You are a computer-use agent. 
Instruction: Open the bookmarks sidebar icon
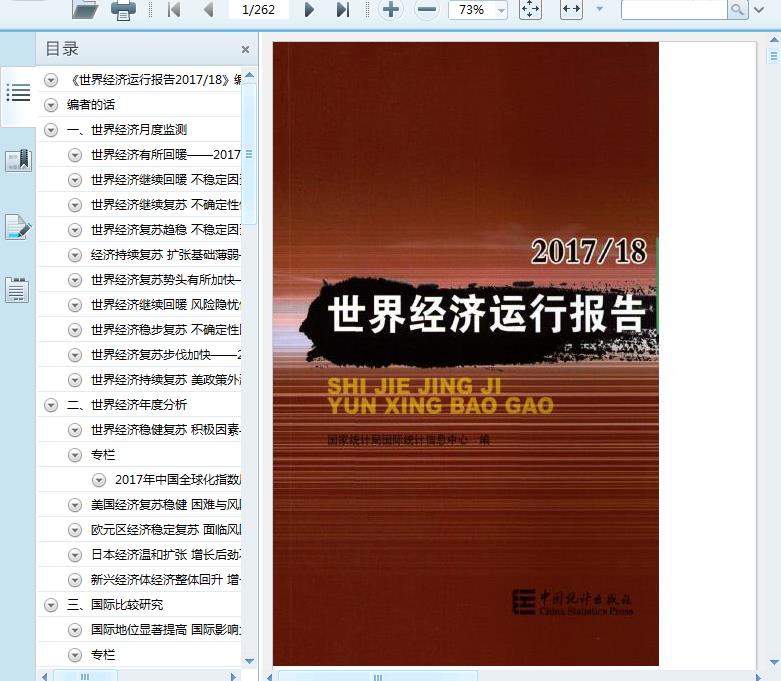pos(18,160)
